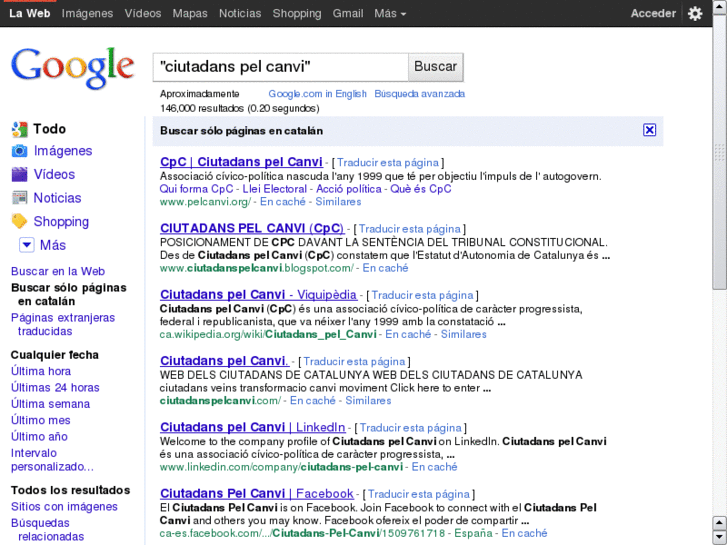Filter results by Última hora
The width and height of the screenshot is (727, 545).
point(41,372)
